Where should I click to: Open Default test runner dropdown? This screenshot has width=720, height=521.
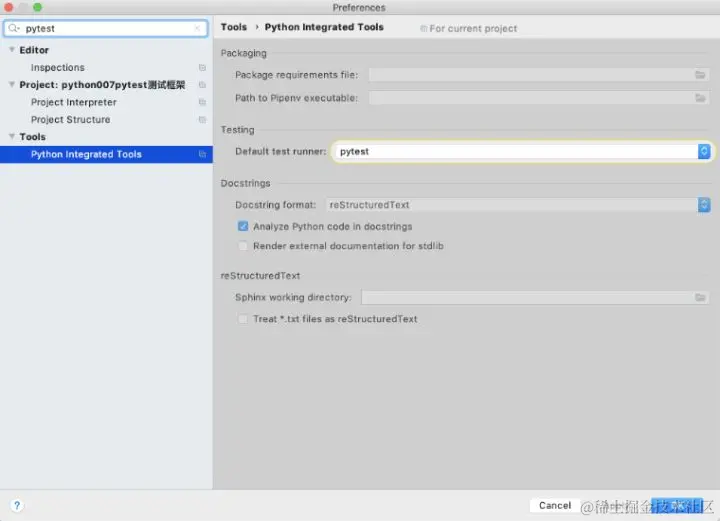click(x=704, y=151)
